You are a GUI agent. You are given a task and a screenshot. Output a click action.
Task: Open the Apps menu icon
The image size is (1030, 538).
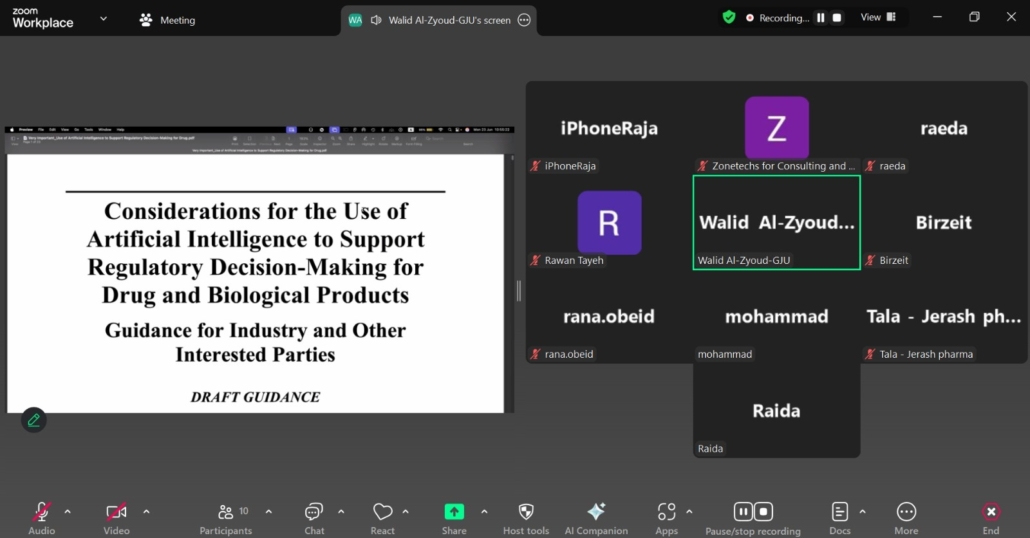[666, 512]
